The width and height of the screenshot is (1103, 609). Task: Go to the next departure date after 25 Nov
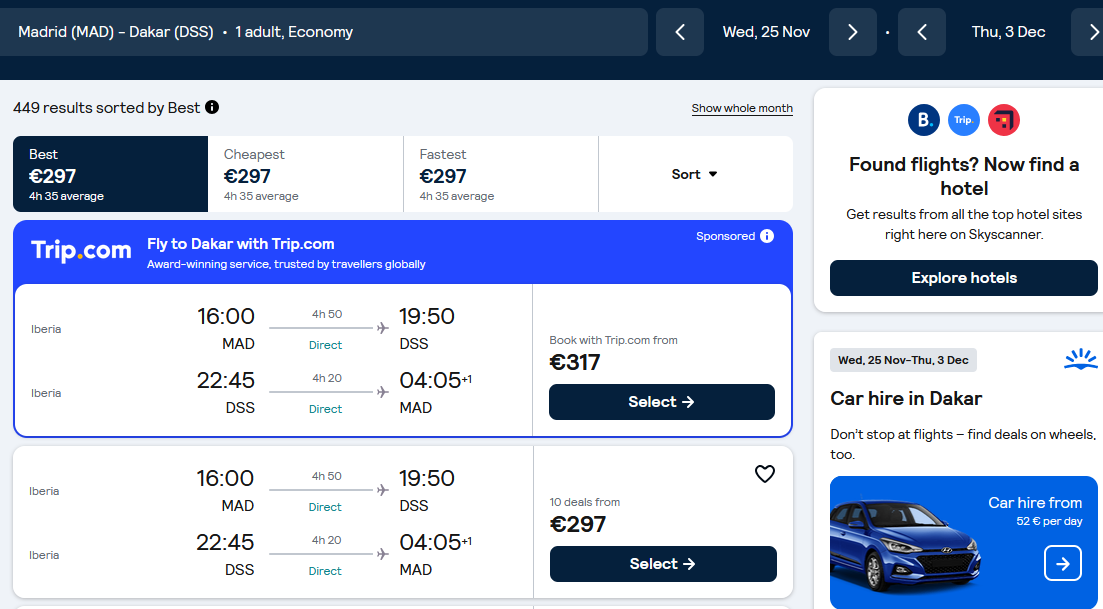tap(853, 32)
